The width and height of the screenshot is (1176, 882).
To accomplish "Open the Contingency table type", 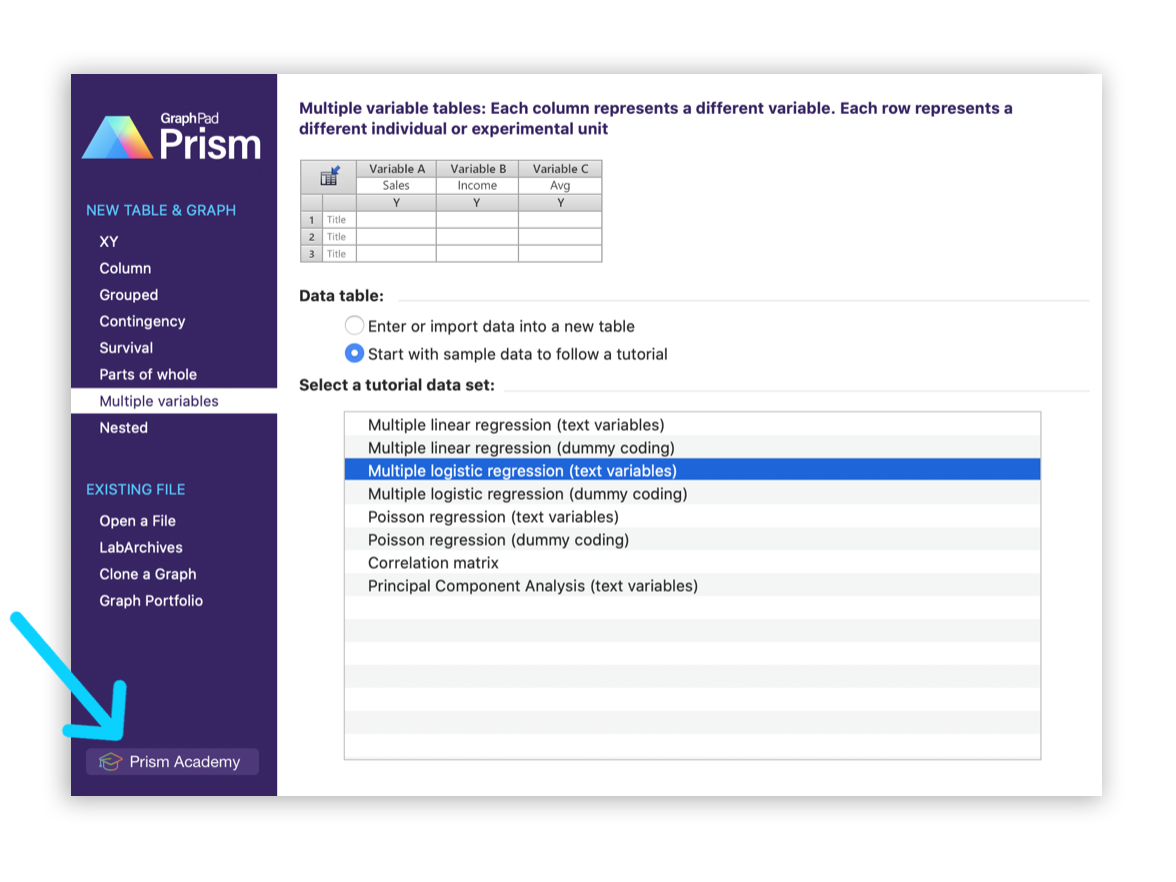I will tap(141, 321).
